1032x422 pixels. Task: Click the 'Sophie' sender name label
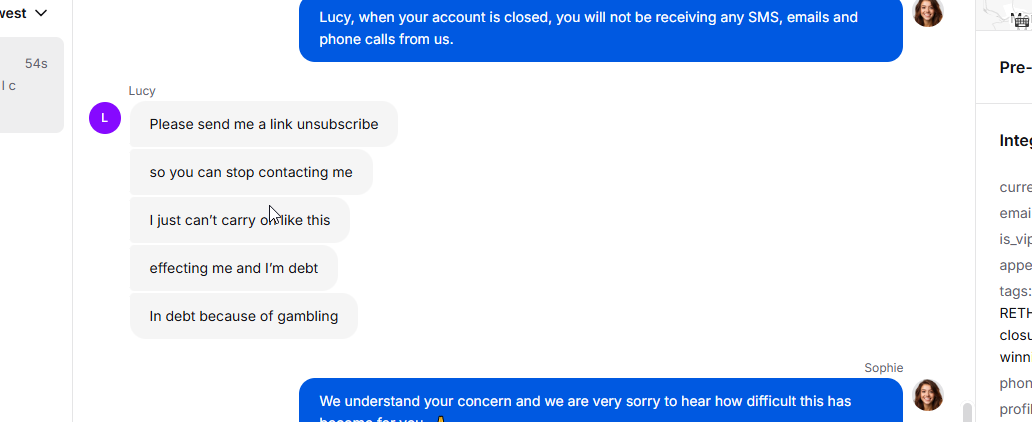[x=883, y=368]
